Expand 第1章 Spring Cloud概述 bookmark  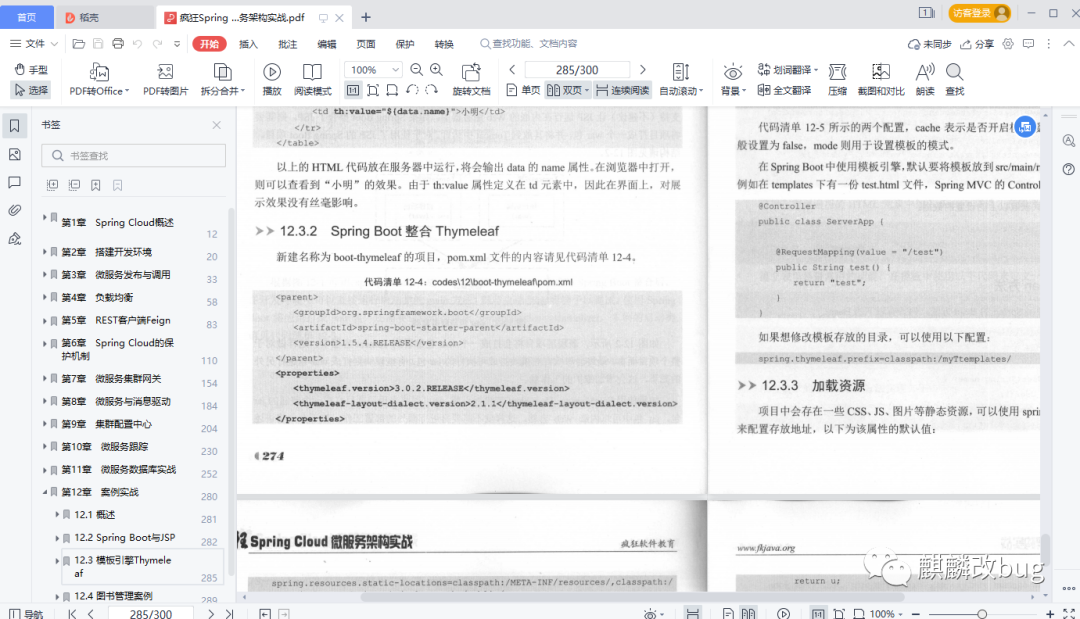44,217
